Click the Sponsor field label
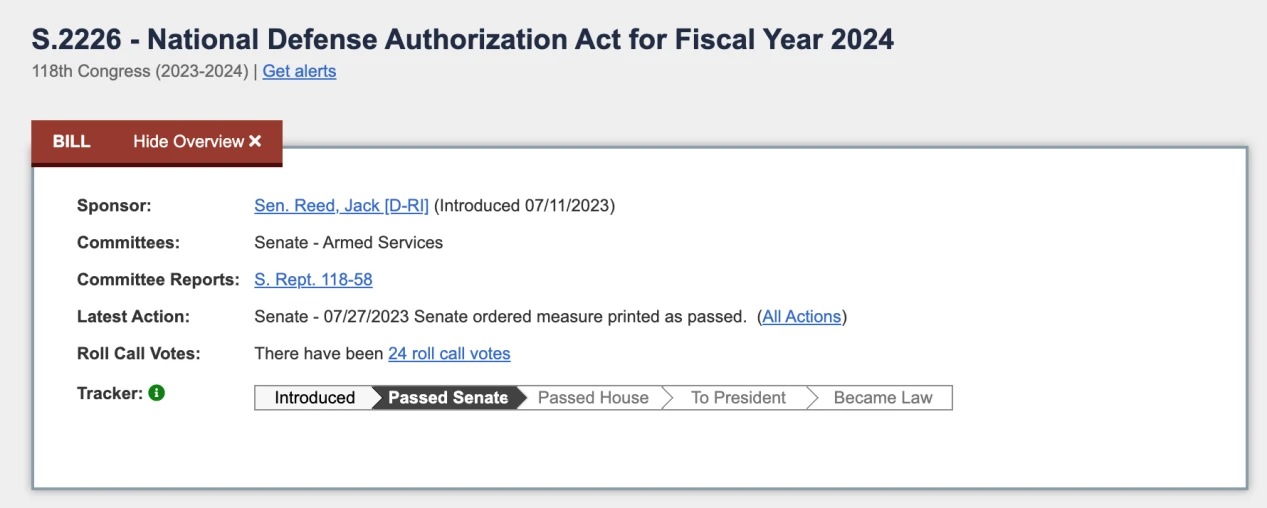The image size is (1267, 508). [114, 206]
